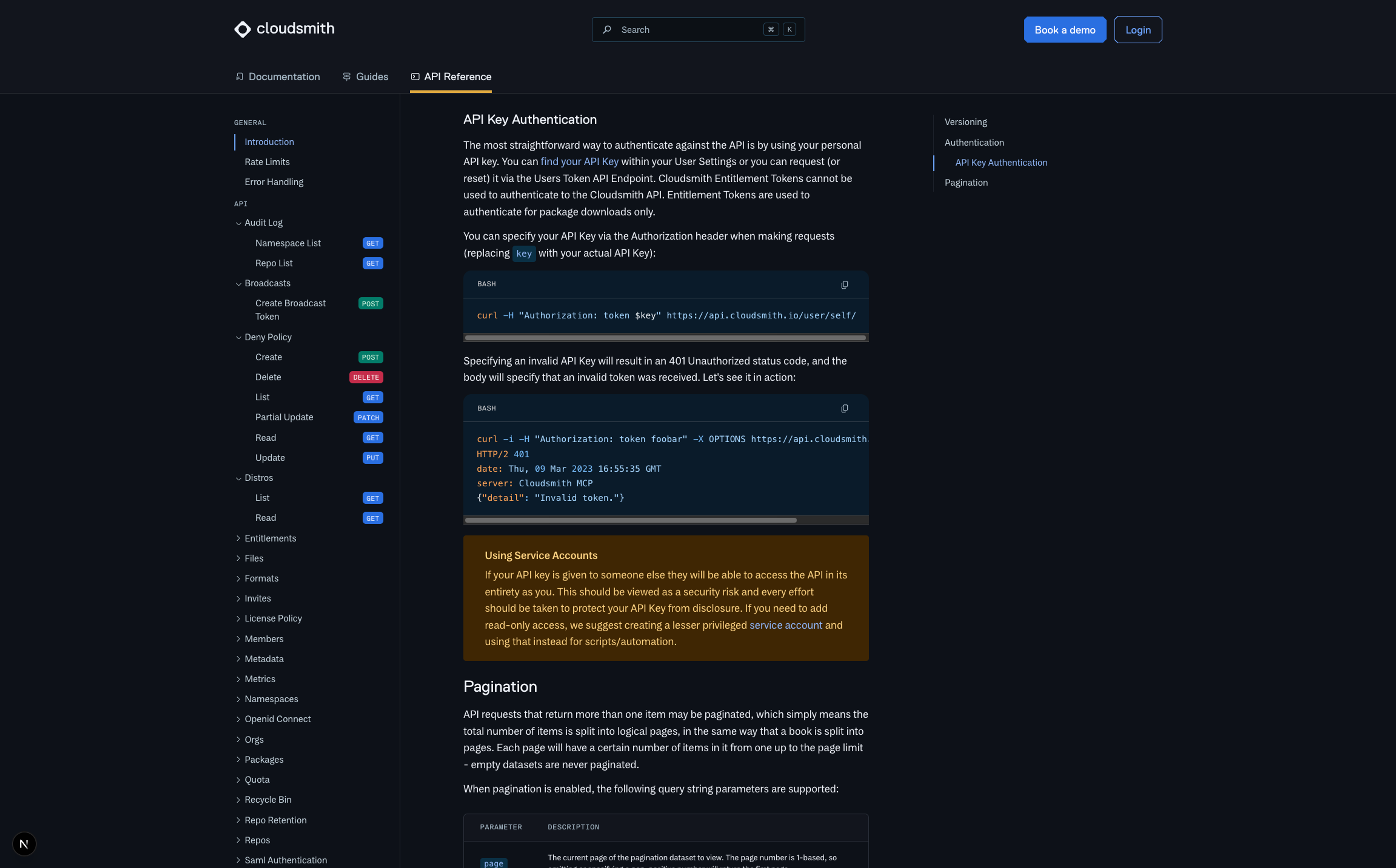
Task: Expand the Packages section
Action: 259,760
